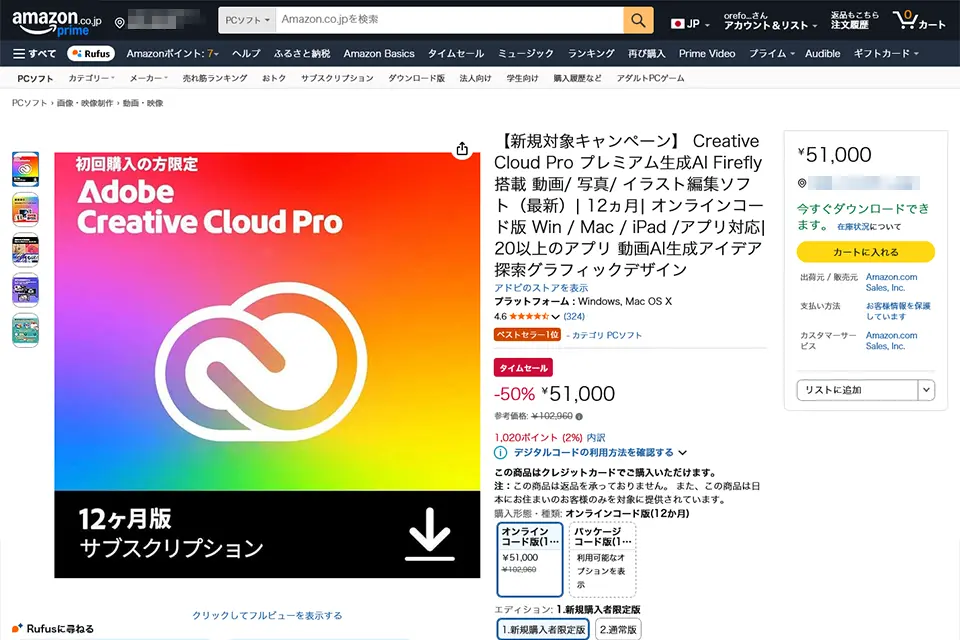This screenshot has height=640, width=960.
Task: Open the hamburger menu labeled すべて
Action: pos(34,53)
